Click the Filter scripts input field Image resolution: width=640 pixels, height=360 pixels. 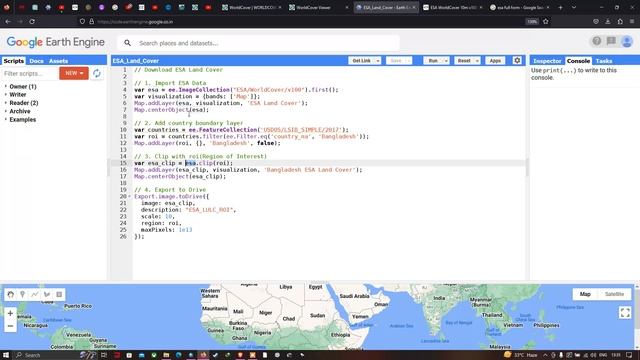[x=29, y=73]
